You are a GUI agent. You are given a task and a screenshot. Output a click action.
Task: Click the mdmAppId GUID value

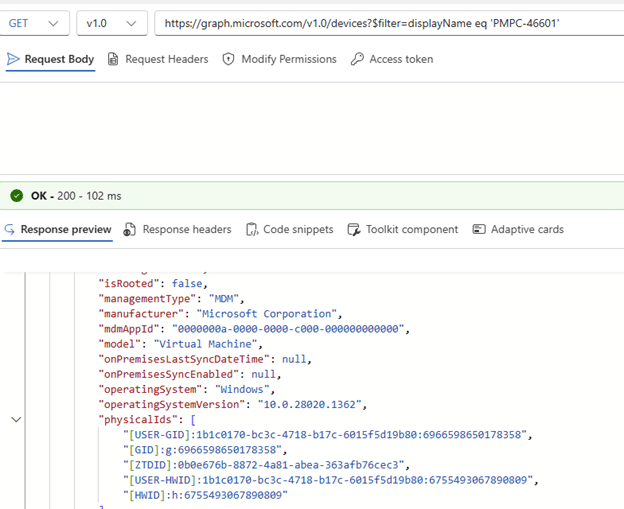pos(286,327)
